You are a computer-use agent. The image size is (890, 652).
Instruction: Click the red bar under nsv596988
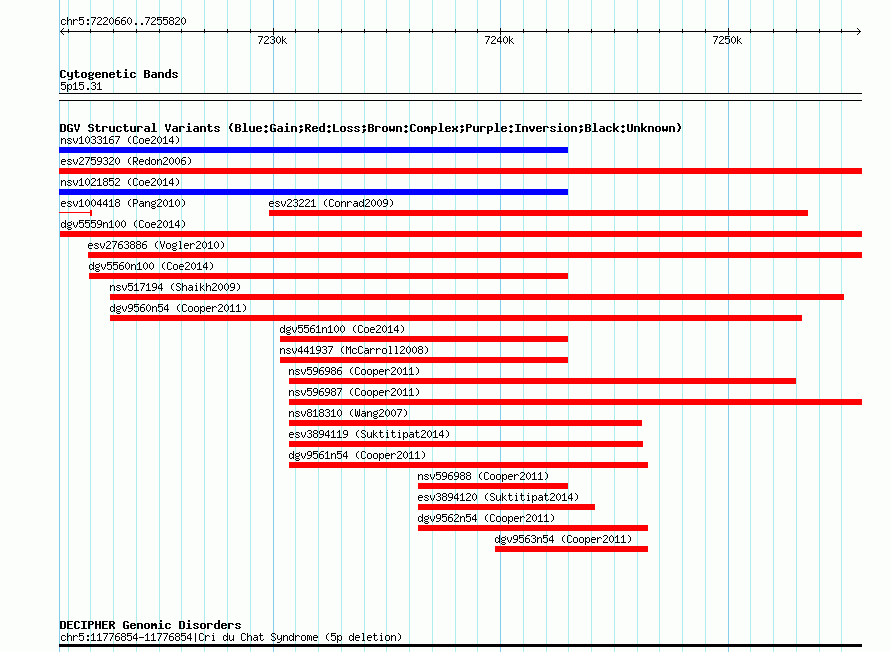pyautogui.click(x=493, y=486)
